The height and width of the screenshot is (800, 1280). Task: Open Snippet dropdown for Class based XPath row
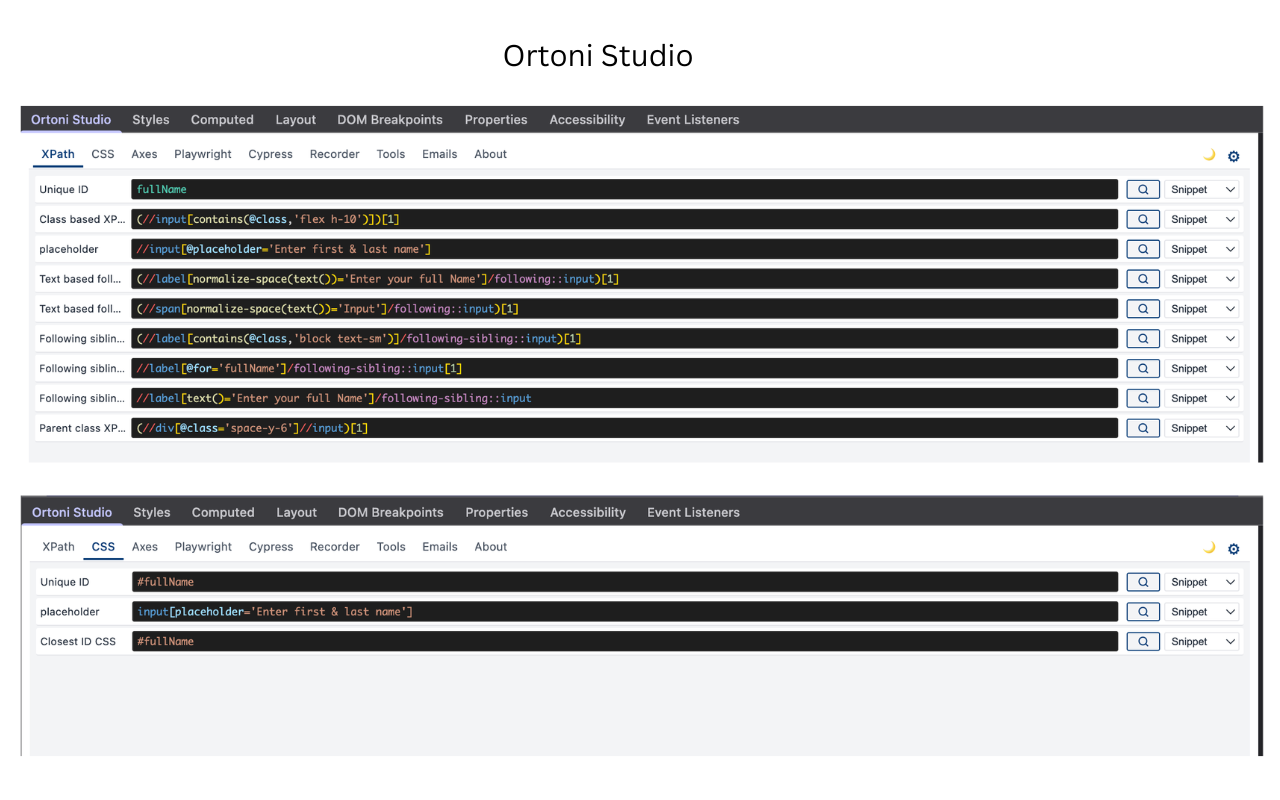point(1202,219)
